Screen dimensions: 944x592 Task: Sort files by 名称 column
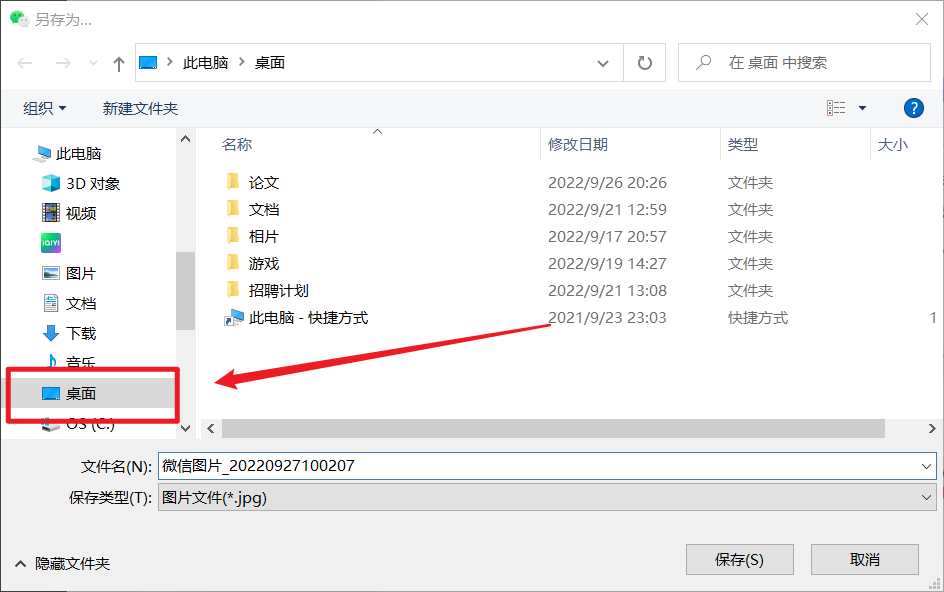237,145
